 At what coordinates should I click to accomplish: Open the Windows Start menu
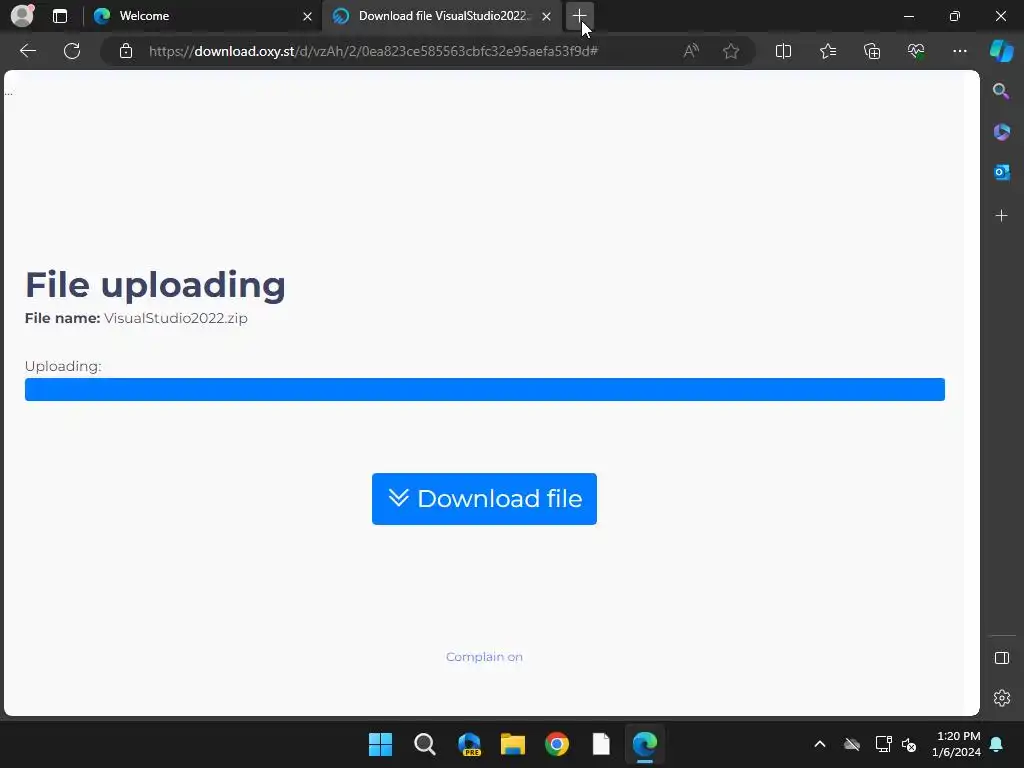click(x=381, y=744)
